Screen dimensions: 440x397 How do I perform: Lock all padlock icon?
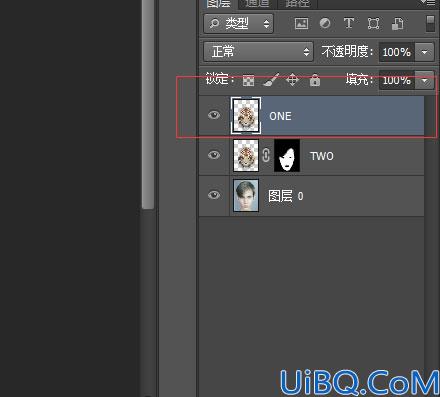(x=315, y=80)
